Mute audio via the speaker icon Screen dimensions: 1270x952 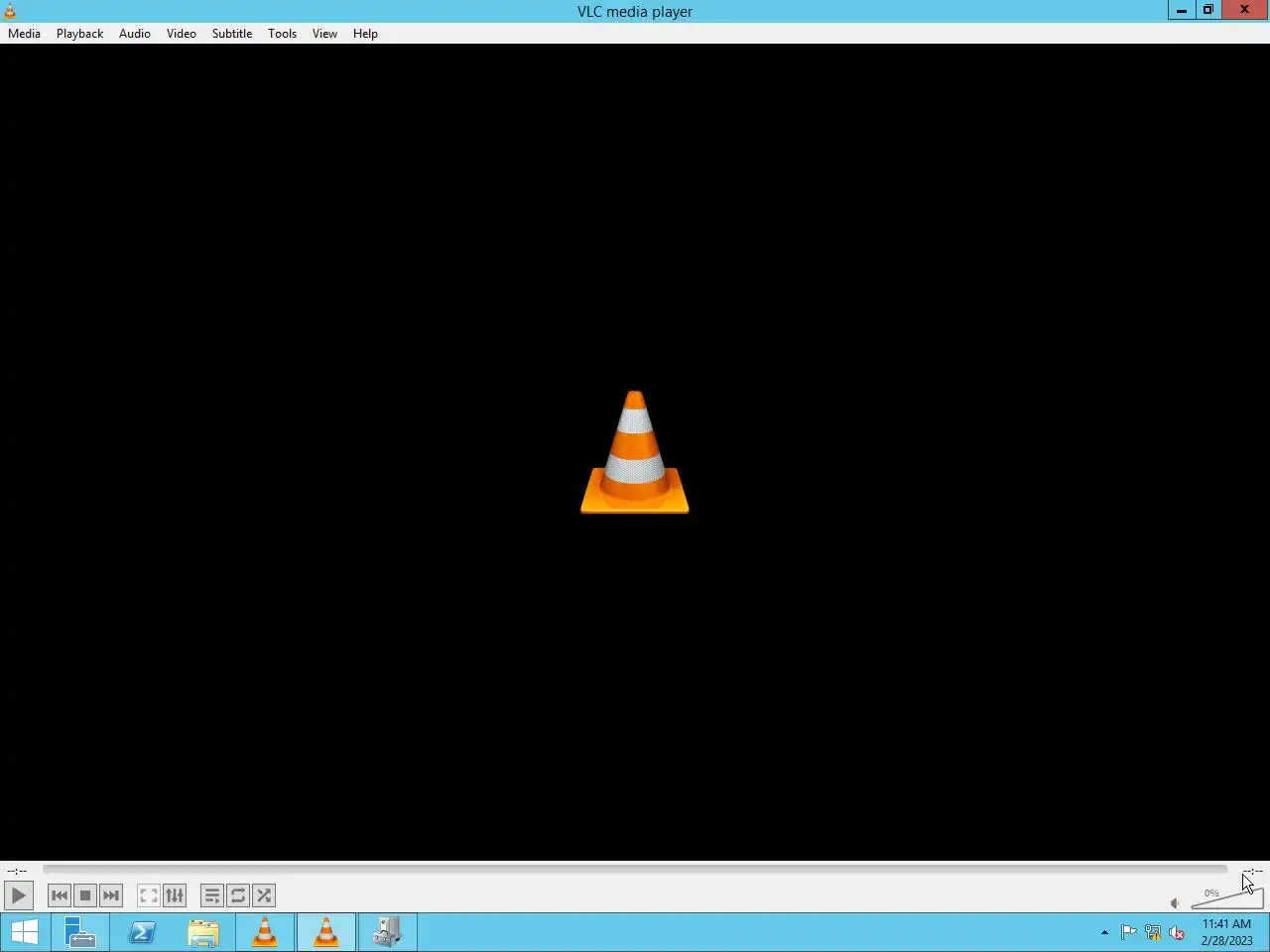[x=1175, y=902]
